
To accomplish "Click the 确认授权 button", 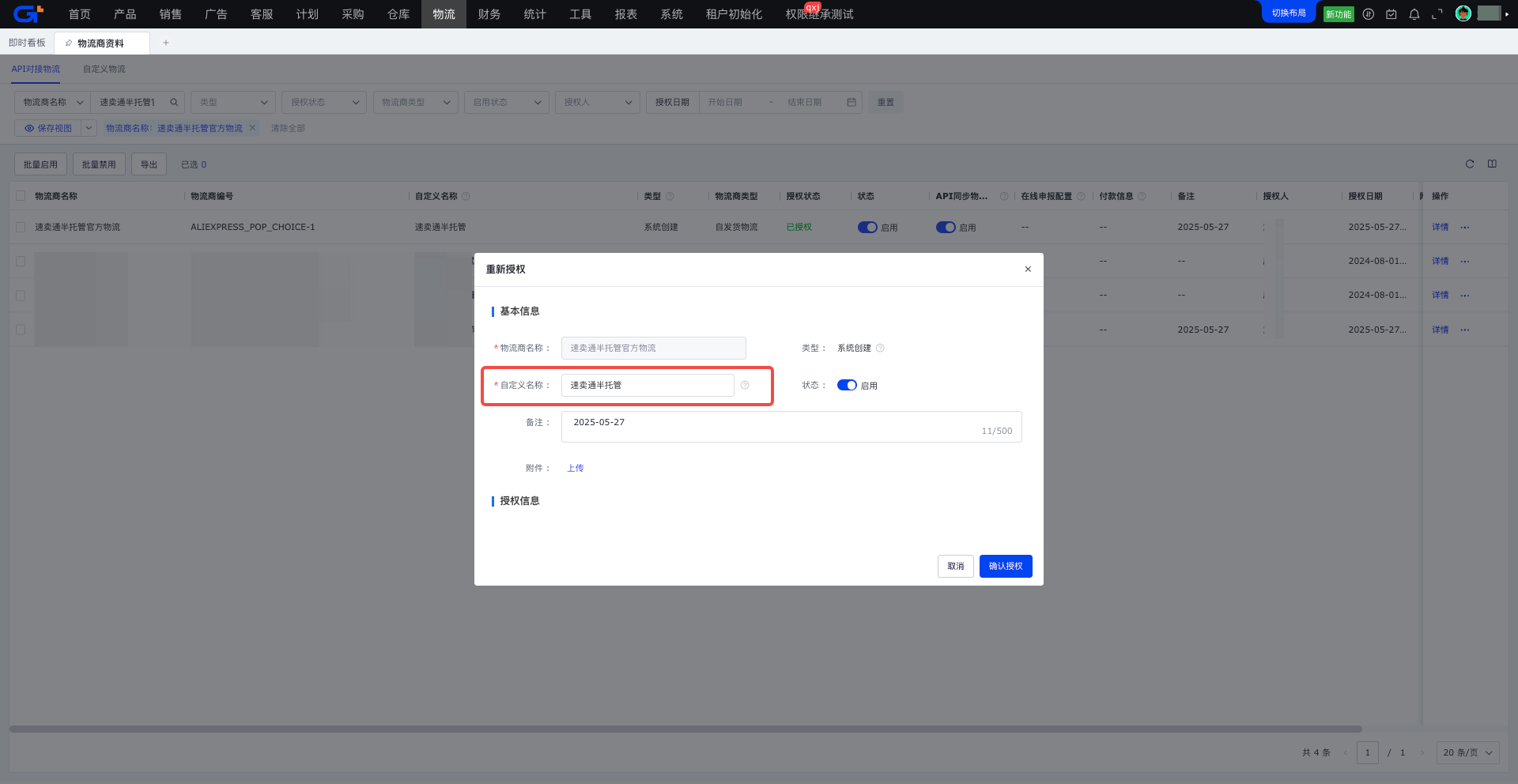I will coord(1006,566).
